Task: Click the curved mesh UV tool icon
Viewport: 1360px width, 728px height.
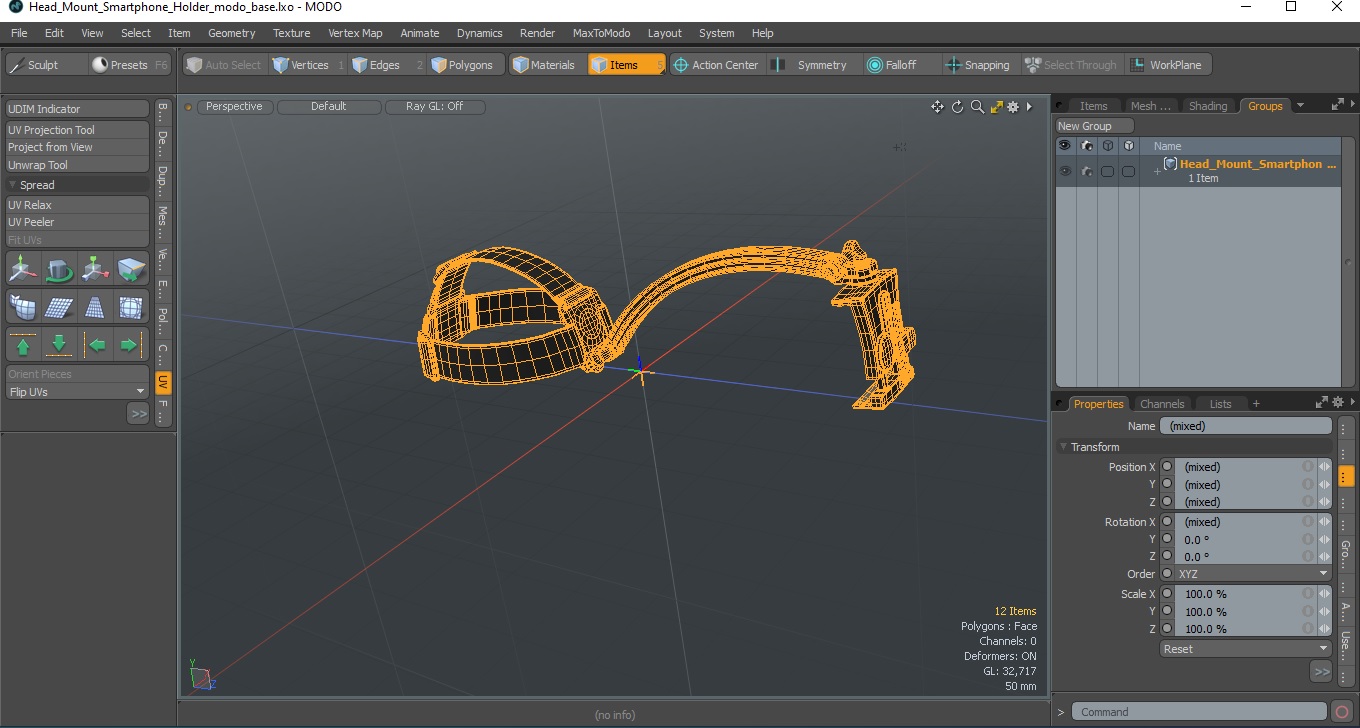Action: pyautogui.click(x=23, y=306)
